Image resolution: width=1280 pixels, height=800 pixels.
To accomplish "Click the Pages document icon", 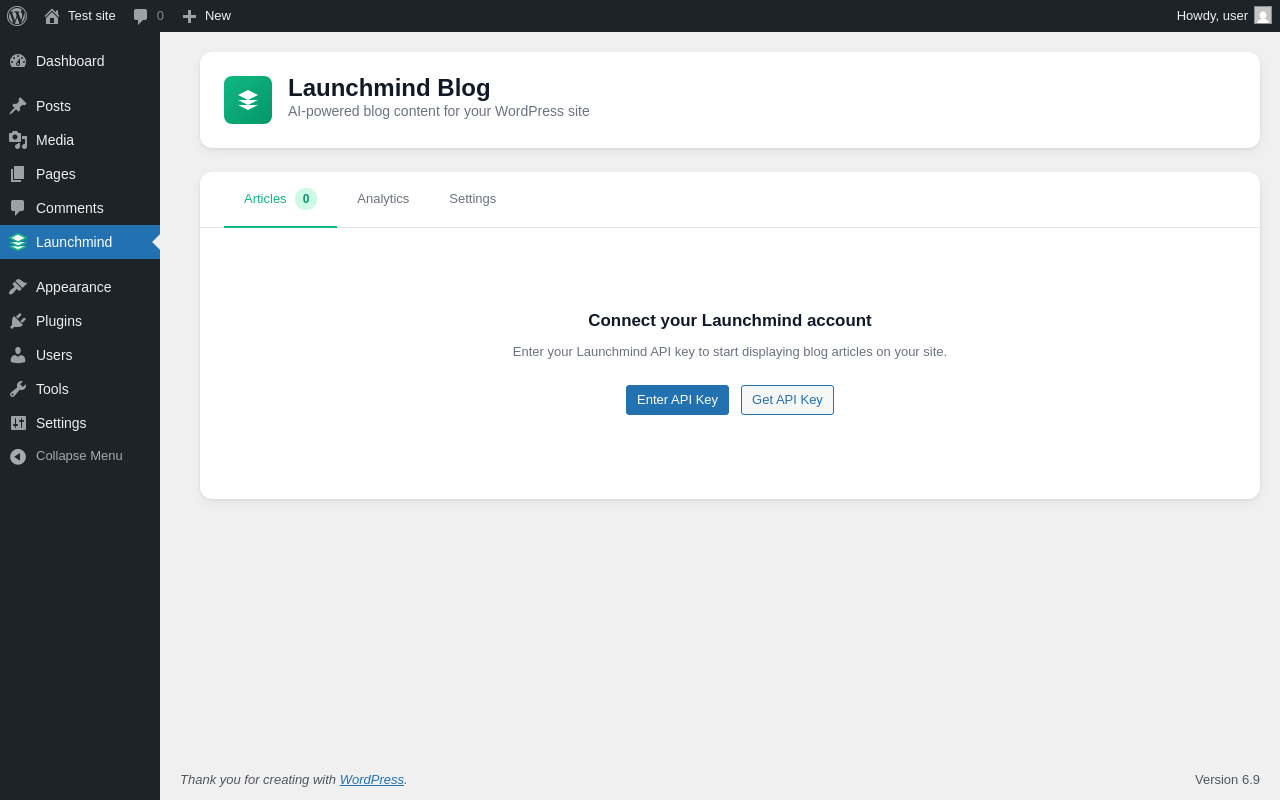I will pos(18,174).
